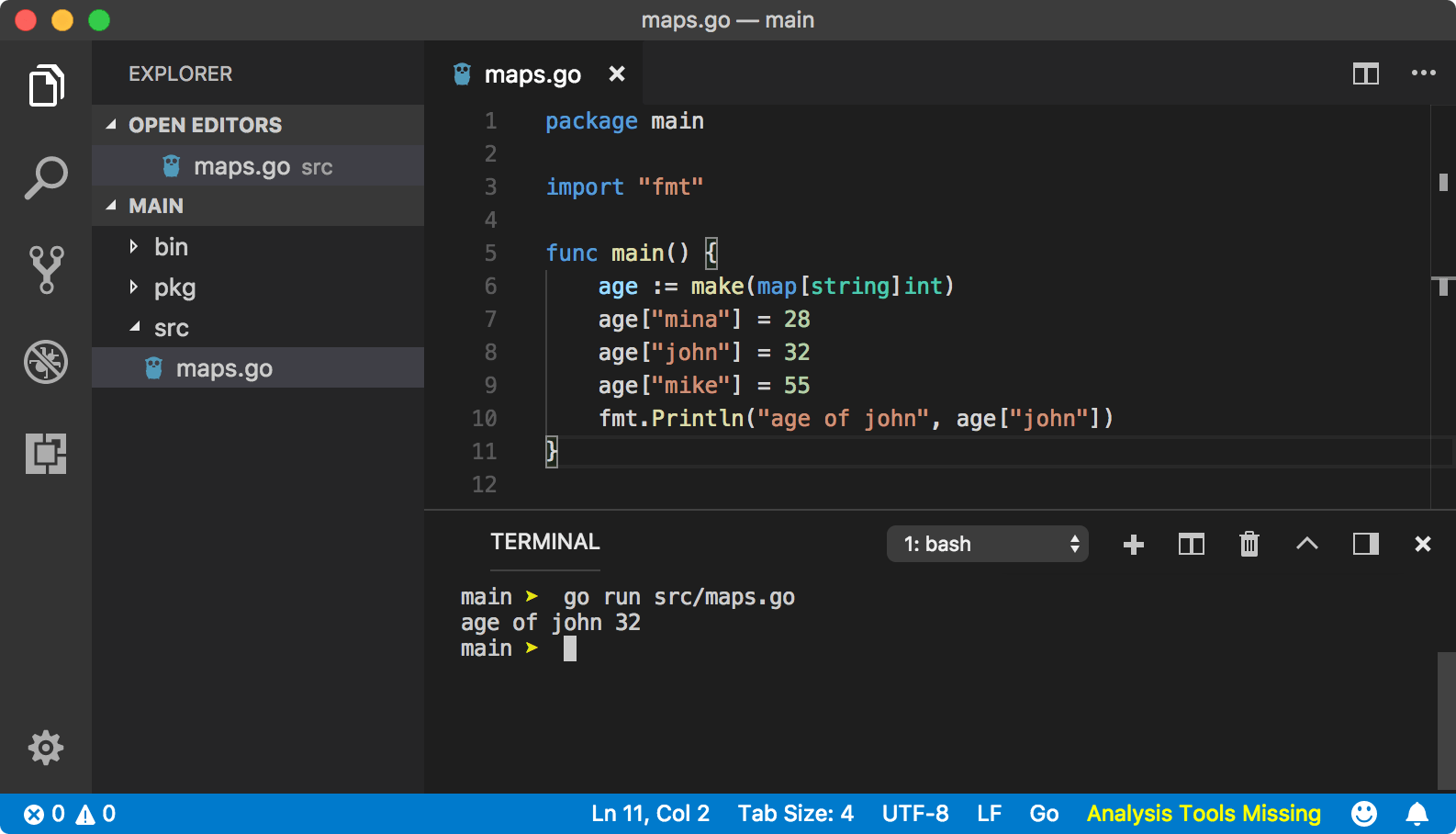Select language mode via Go
The height and width of the screenshot is (834, 1456).
pos(1044,814)
